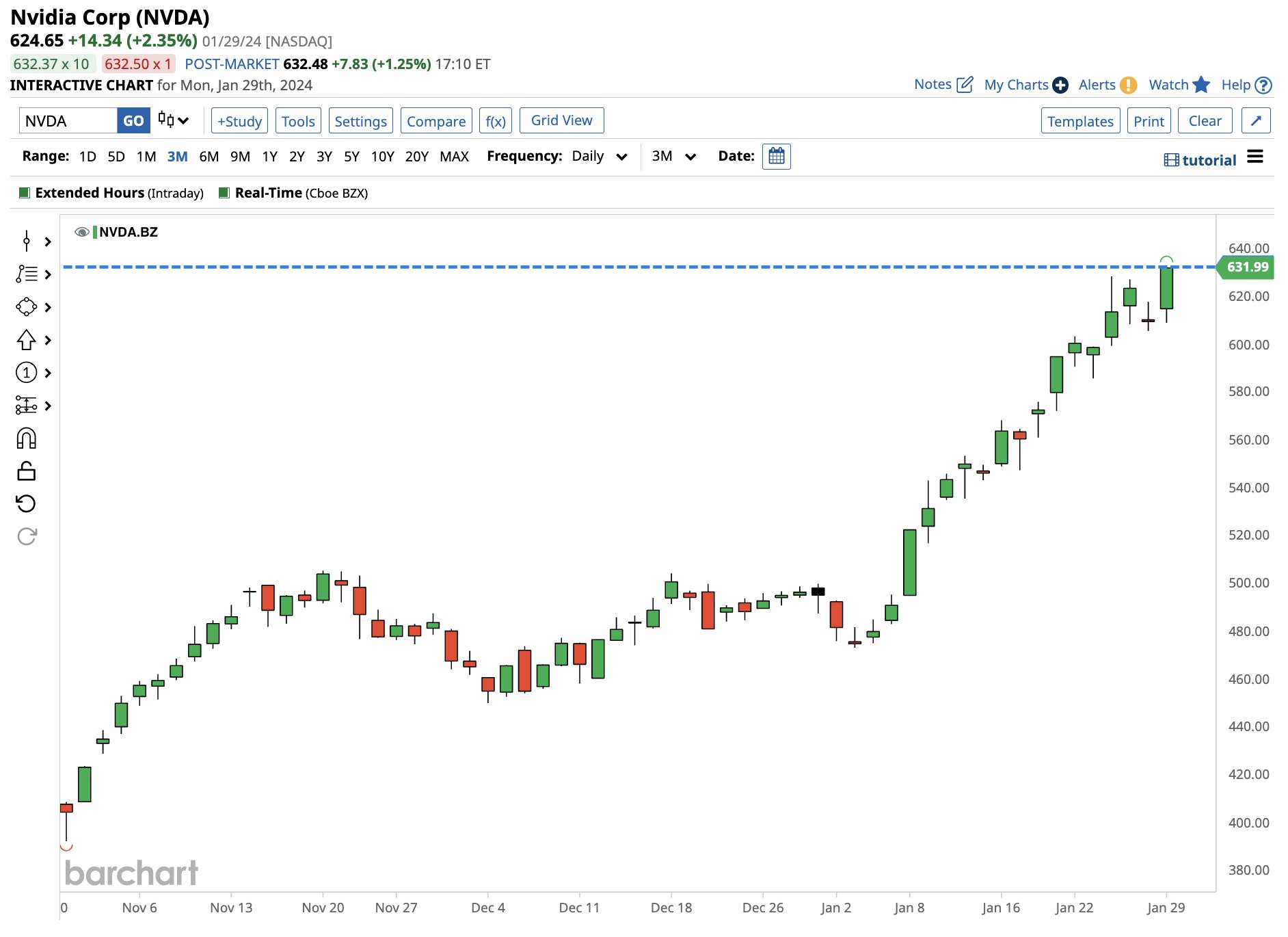Screen dimensions: 1288x937
Task: Open the Tools menu button
Action: pyautogui.click(x=298, y=121)
